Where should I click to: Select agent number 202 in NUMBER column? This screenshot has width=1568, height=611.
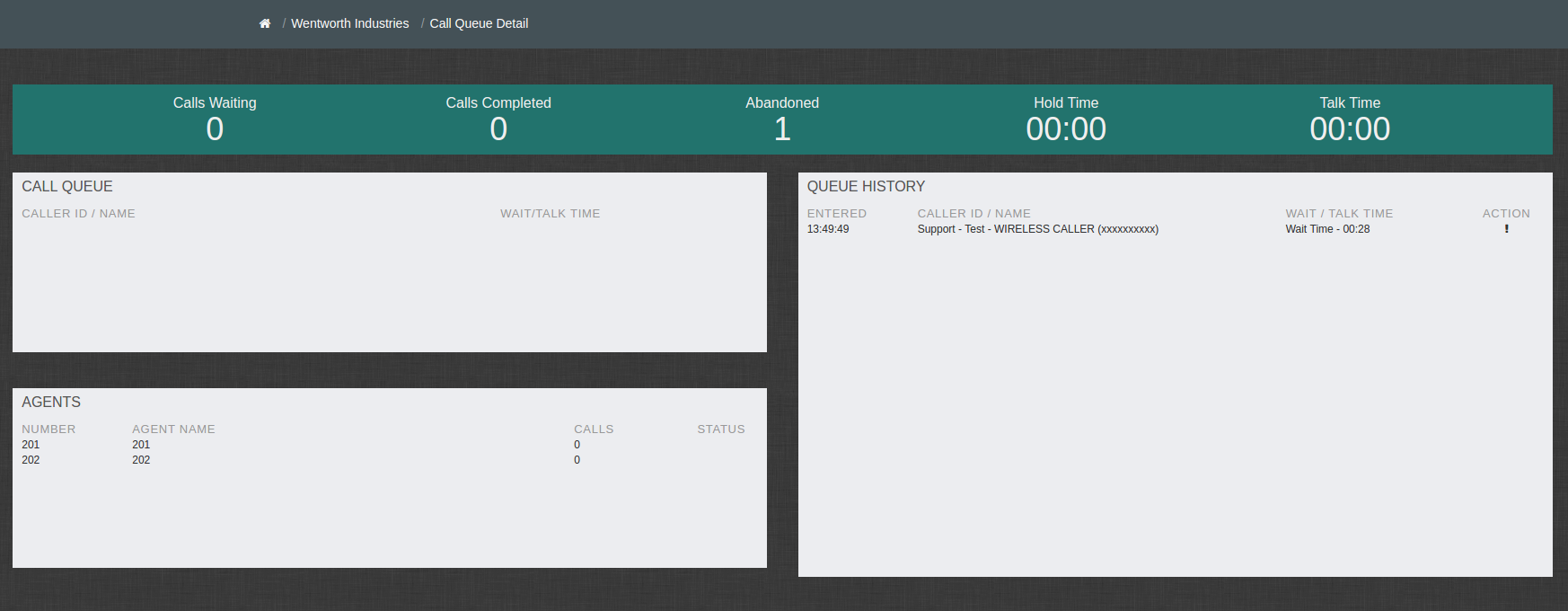(x=31, y=460)
